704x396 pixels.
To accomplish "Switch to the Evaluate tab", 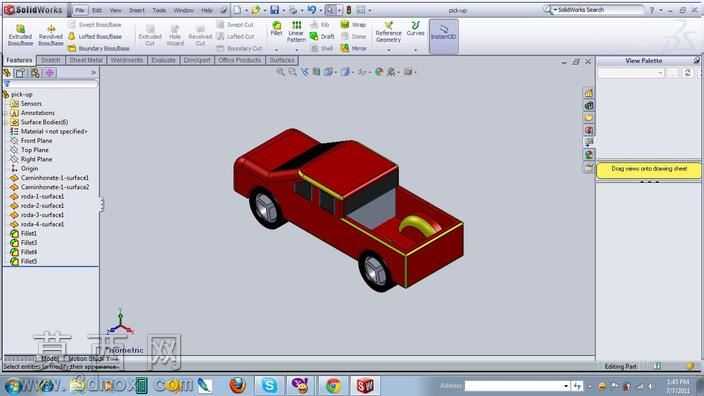I will 163,60.
